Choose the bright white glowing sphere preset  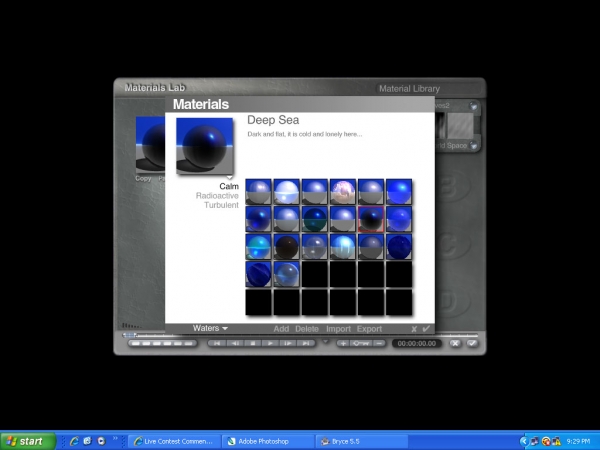click(x=286, y=192)
